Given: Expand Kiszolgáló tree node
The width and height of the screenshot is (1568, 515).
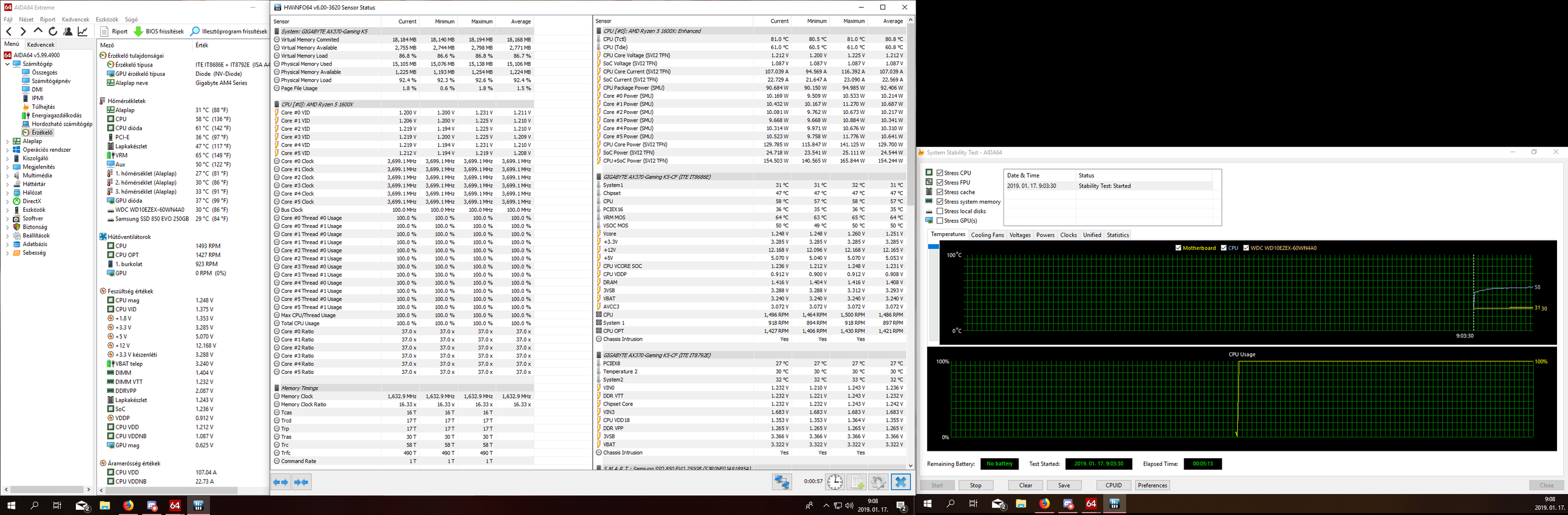Looking at the screenshot, I should [x=8, y=158].
